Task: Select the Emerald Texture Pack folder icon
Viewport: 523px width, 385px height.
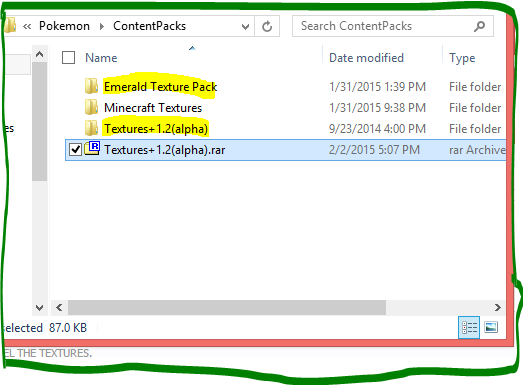Action: [x=91, y=86]
